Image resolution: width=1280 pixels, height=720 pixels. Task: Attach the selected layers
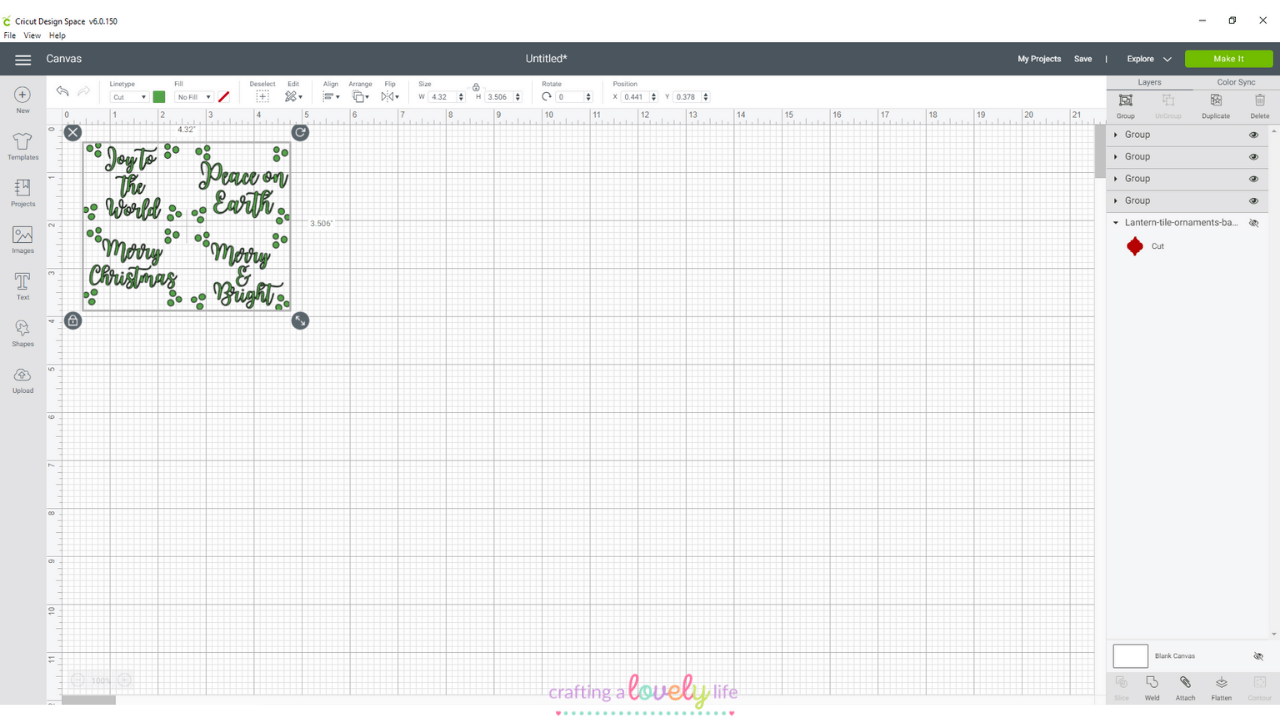pyautogui.click(x=1185, y=688)
